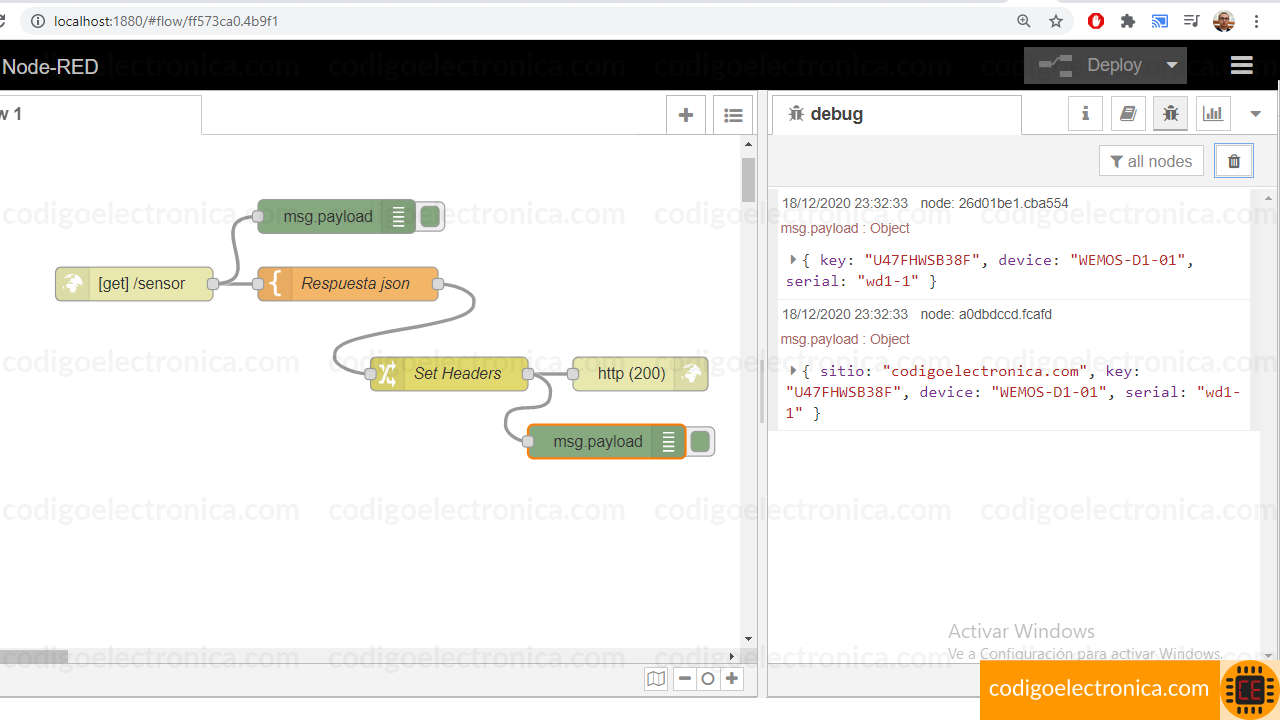Select the http (200) response node

pos(640,373)
